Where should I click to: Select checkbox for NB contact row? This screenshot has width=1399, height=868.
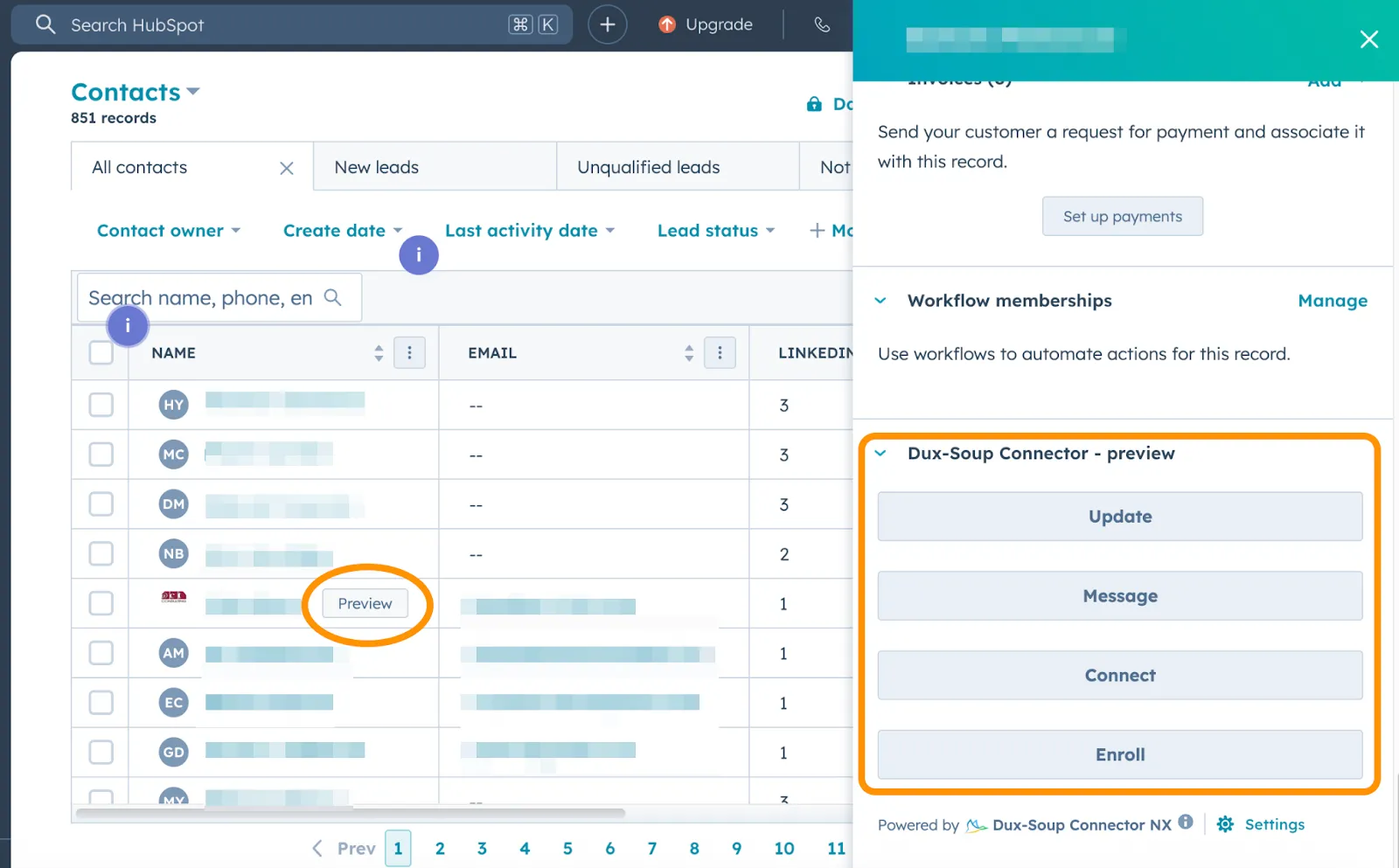tap(101, 554)
